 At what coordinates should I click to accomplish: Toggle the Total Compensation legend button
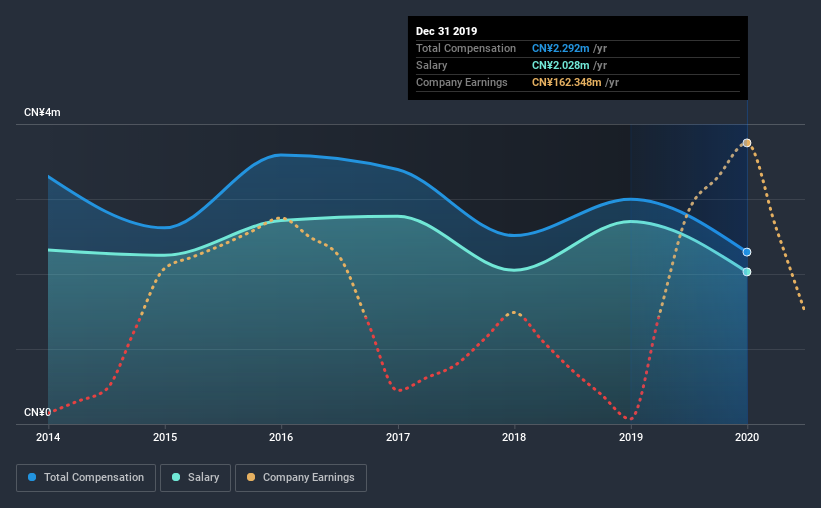86,478
